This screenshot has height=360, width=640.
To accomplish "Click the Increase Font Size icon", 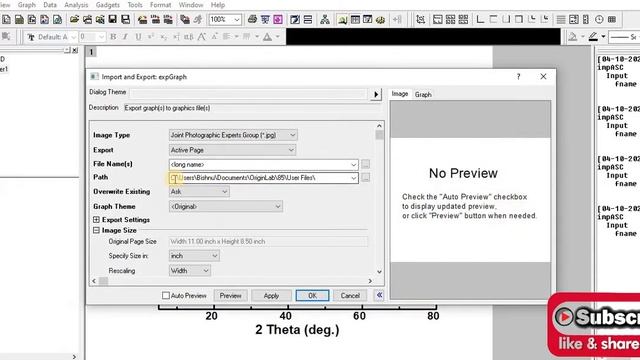I will click(x=202, y=37).
